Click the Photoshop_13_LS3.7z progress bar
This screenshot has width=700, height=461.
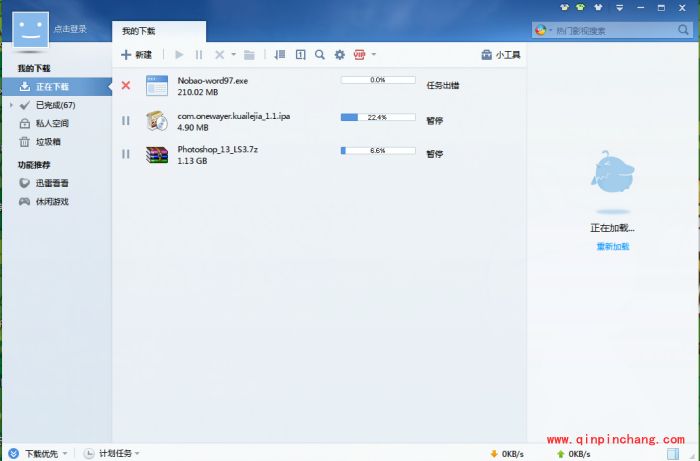point(378,151)
